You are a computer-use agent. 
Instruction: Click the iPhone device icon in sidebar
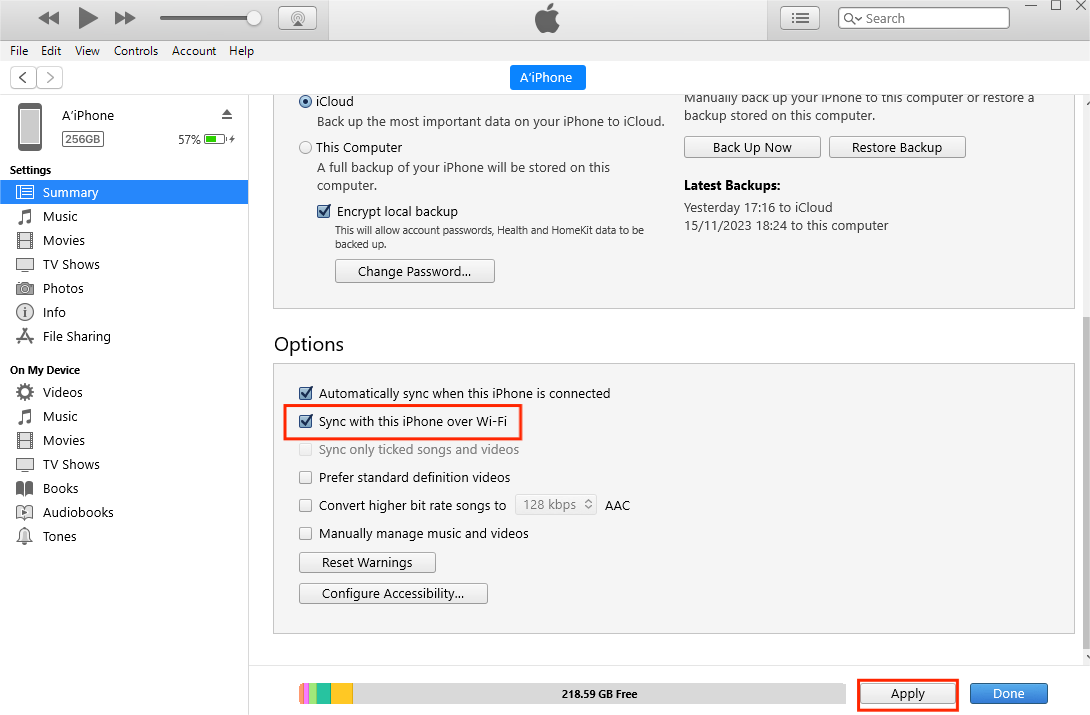pos(30,126)
